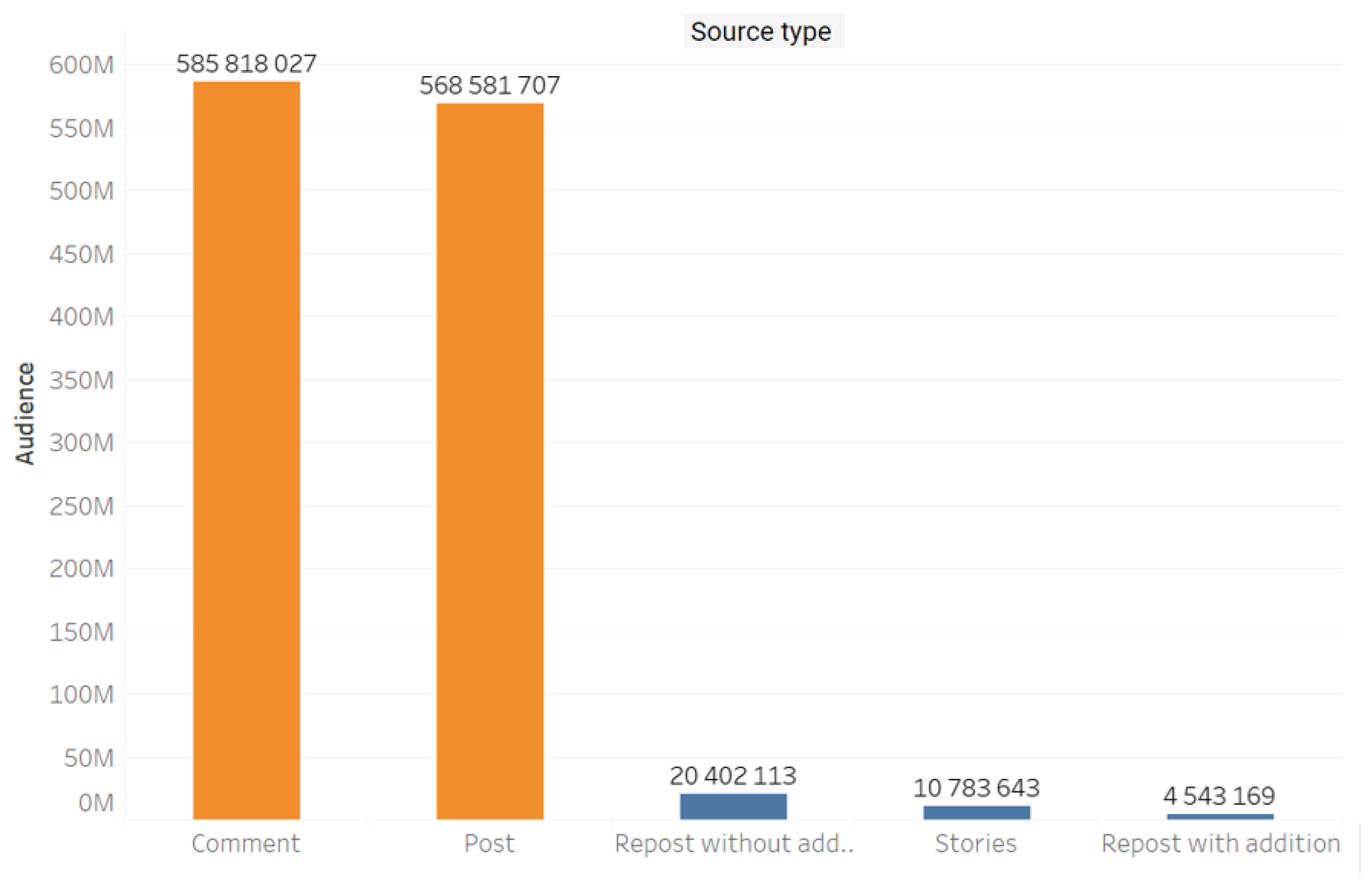
Task: Click the 4 543 169 data label
Action: pyautogui.click(x=1219, y=796)
